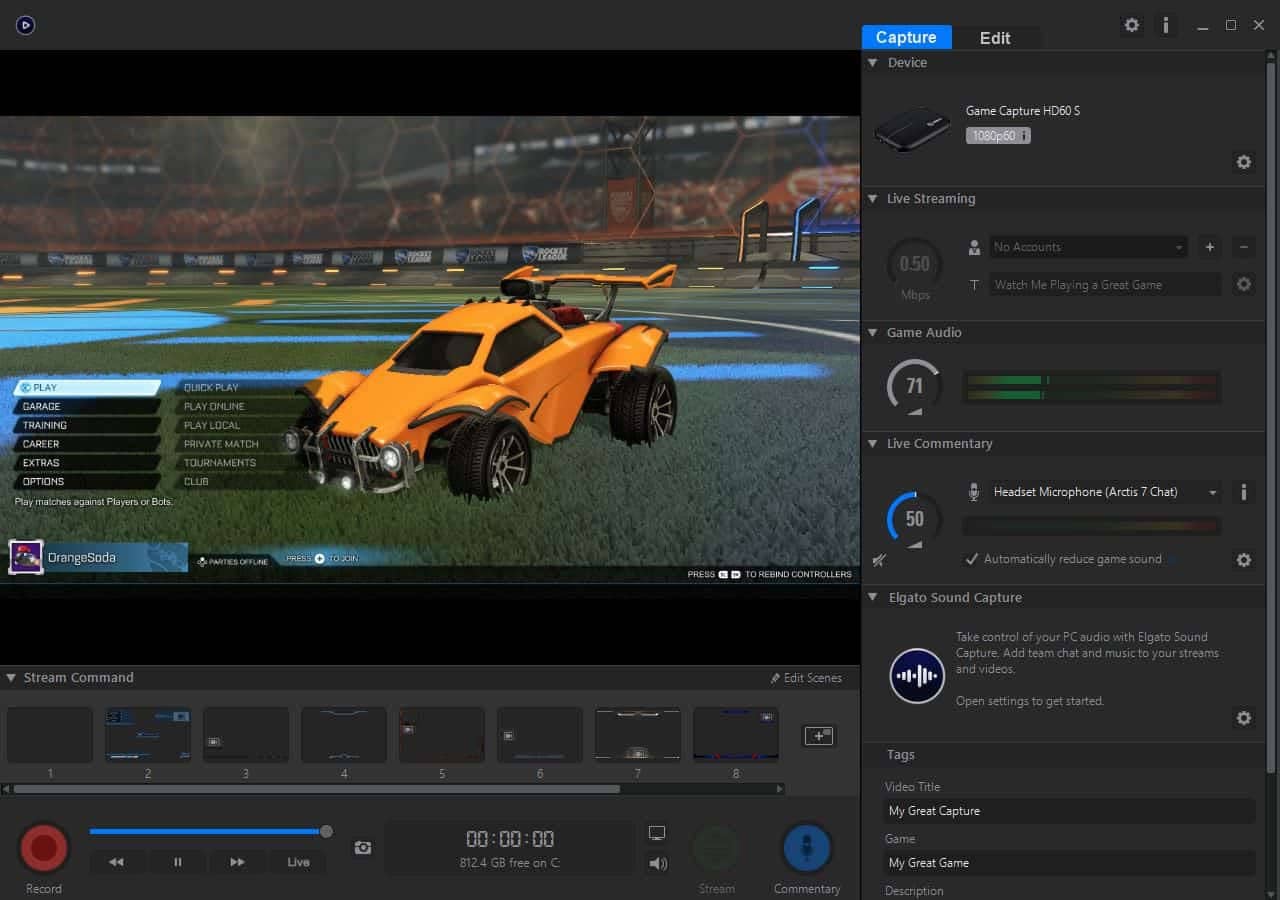1280x900 pixels.
Task: Start streaming with the Stream button
Action: coord(717,848)
